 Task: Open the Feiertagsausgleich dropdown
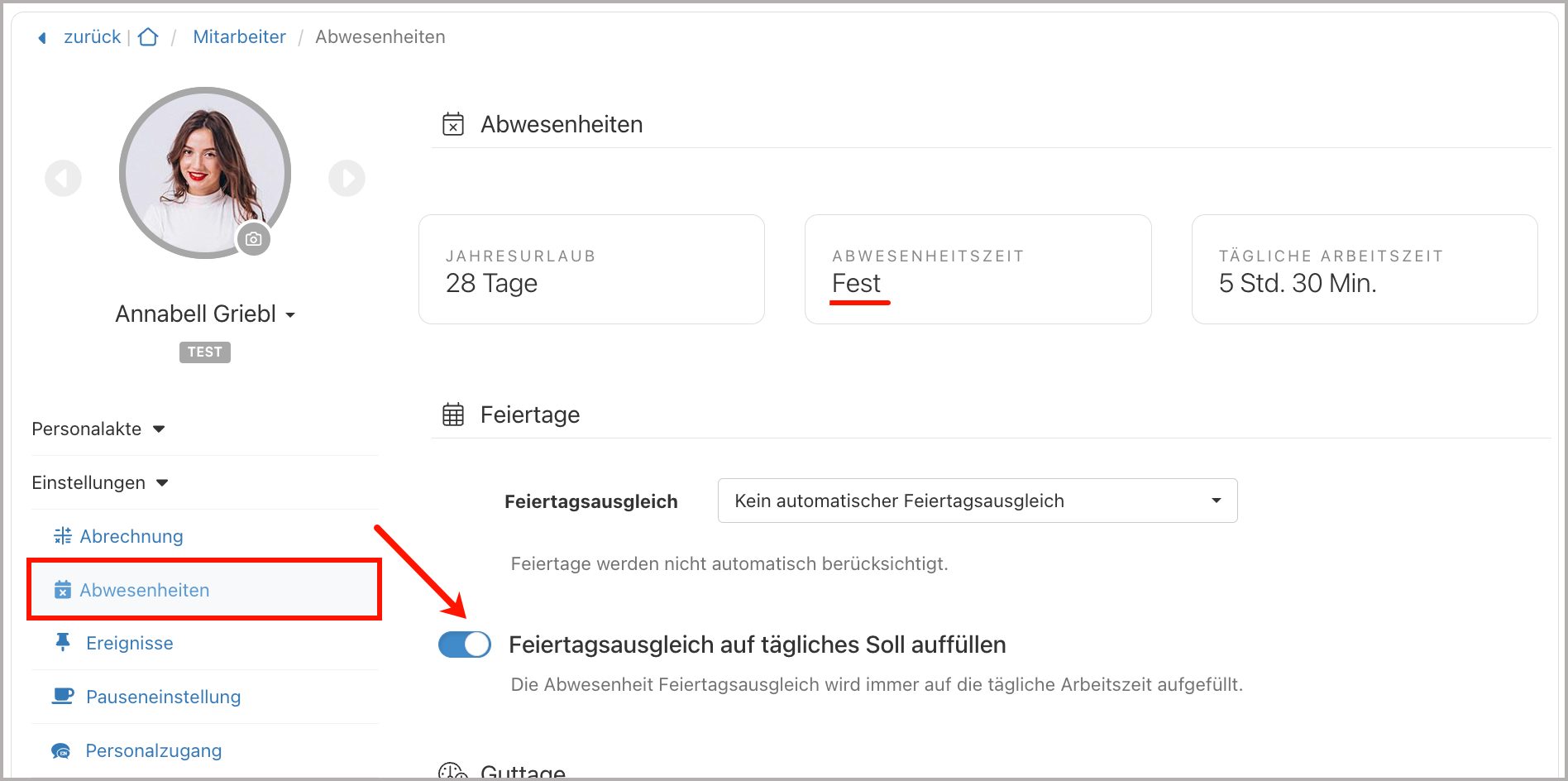click(x=977, y=501)
